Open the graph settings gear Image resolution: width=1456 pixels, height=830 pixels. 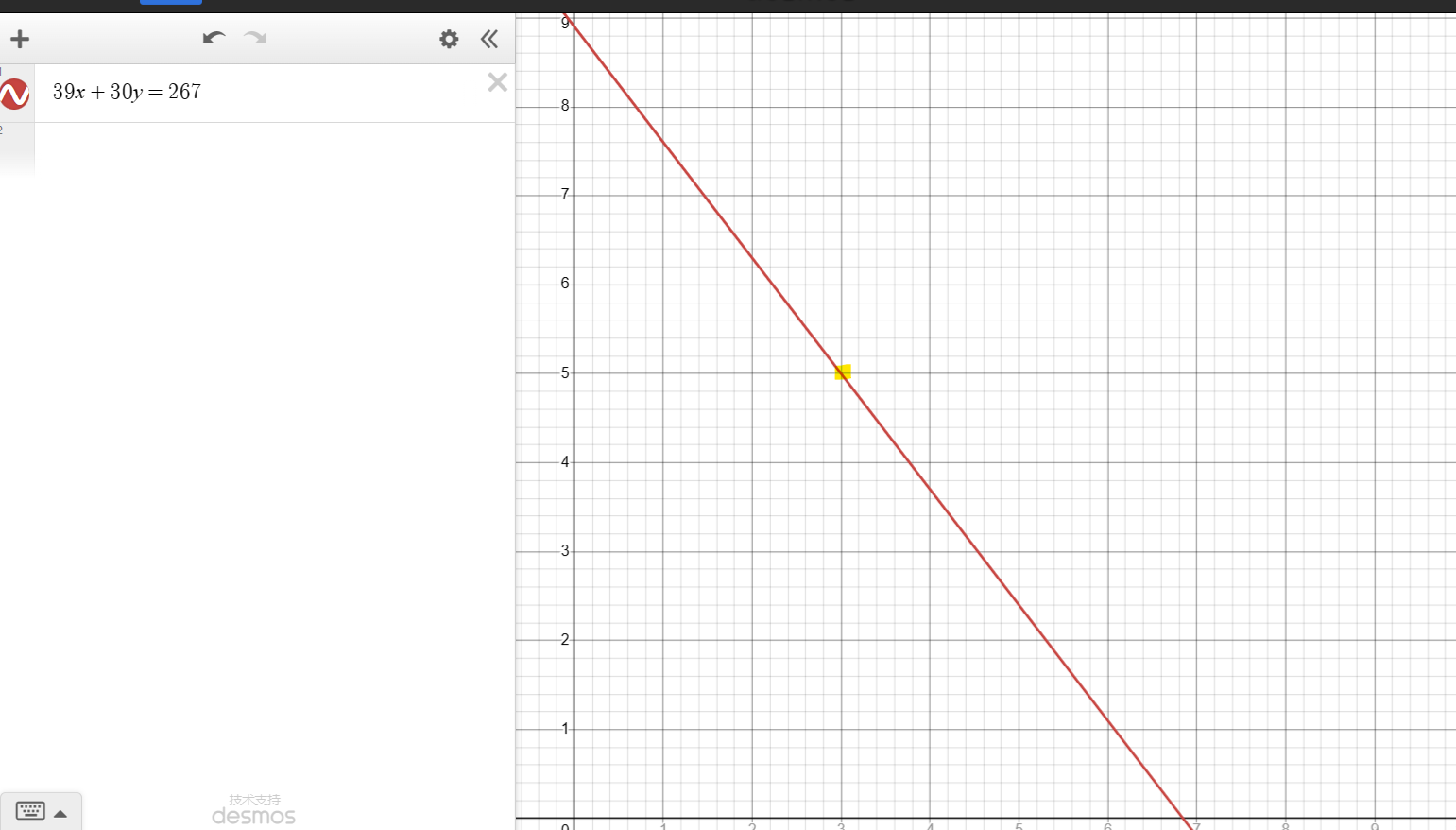(449, 39)
